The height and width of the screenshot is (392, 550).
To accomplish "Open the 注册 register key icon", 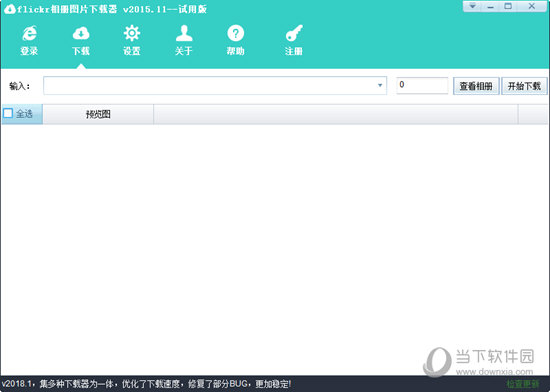I will coord(294,40).
